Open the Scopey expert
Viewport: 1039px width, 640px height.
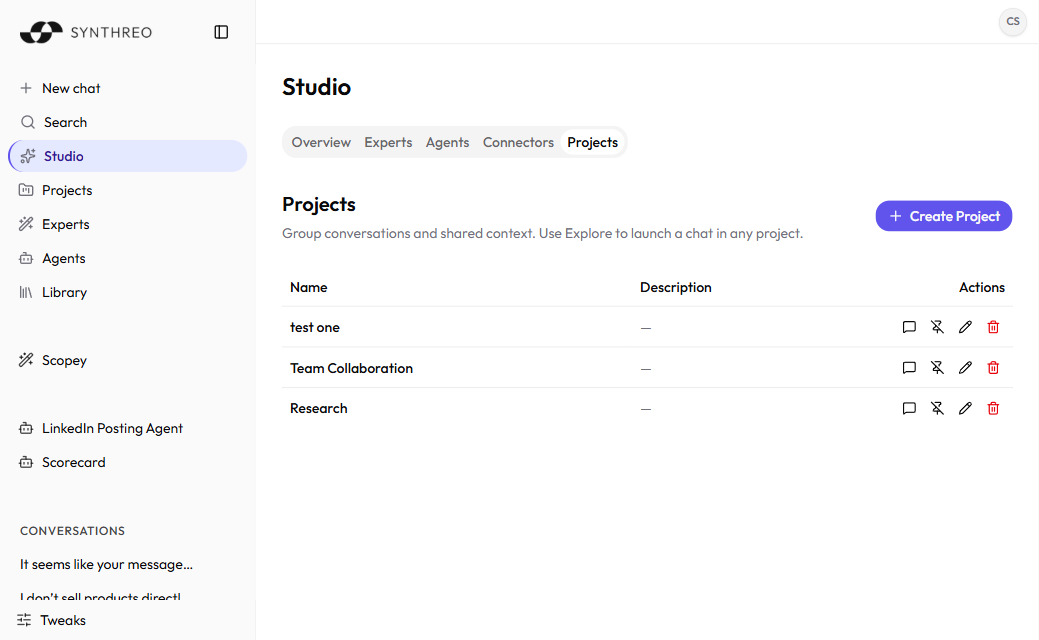pos(127,360)
